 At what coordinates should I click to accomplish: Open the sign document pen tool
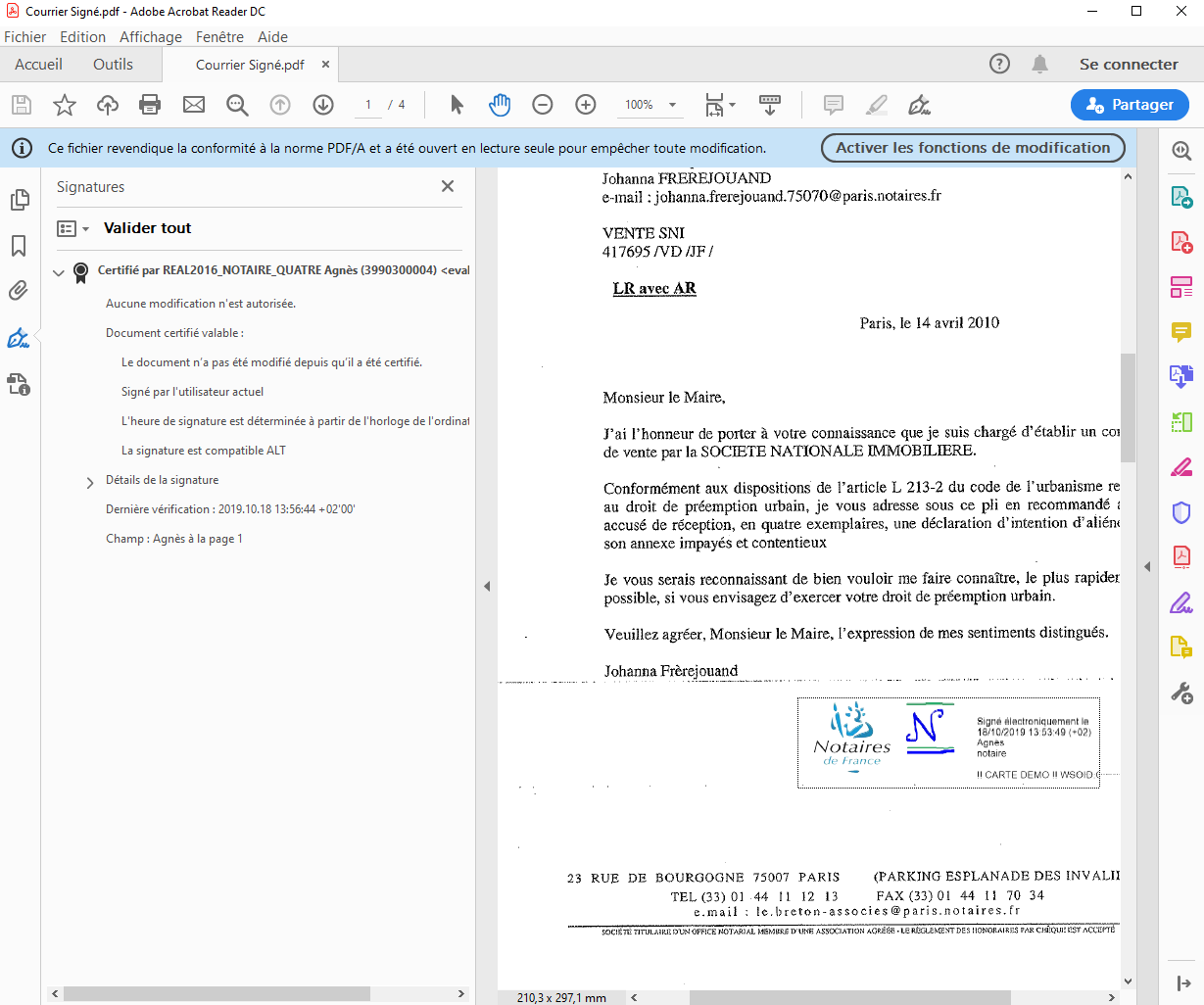(x=919, y=105)
